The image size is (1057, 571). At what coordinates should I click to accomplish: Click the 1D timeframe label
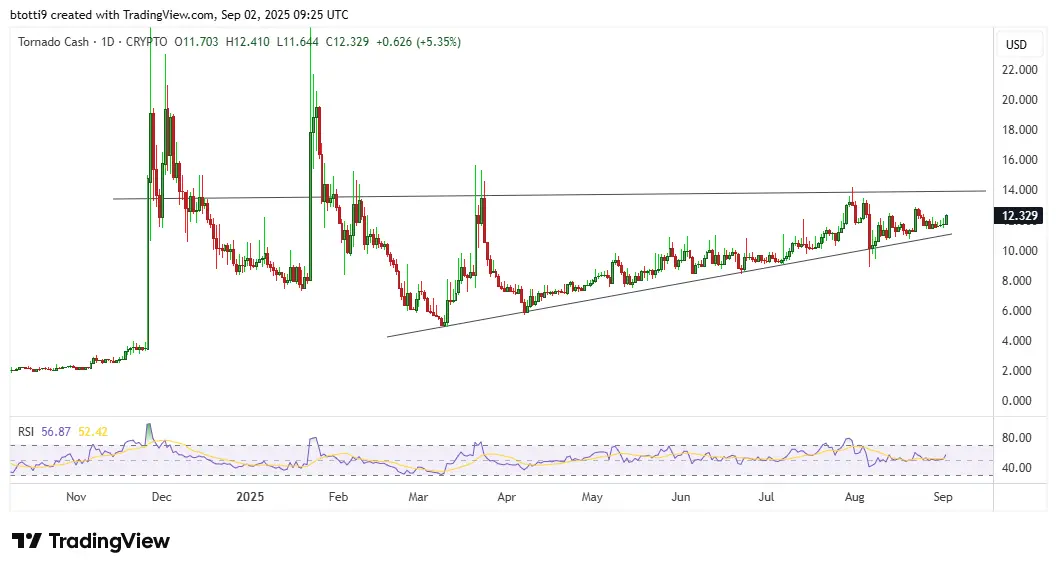(x=108, y=42)
